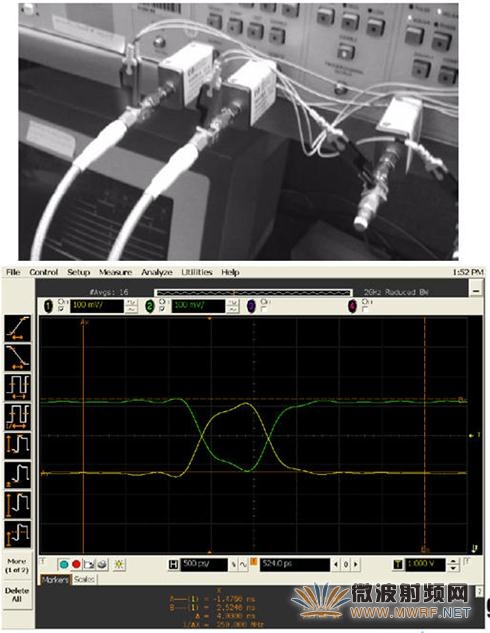490x633 pixels.
Task: Click the More (1 of 2) button
Action: [x=17, y=566]
